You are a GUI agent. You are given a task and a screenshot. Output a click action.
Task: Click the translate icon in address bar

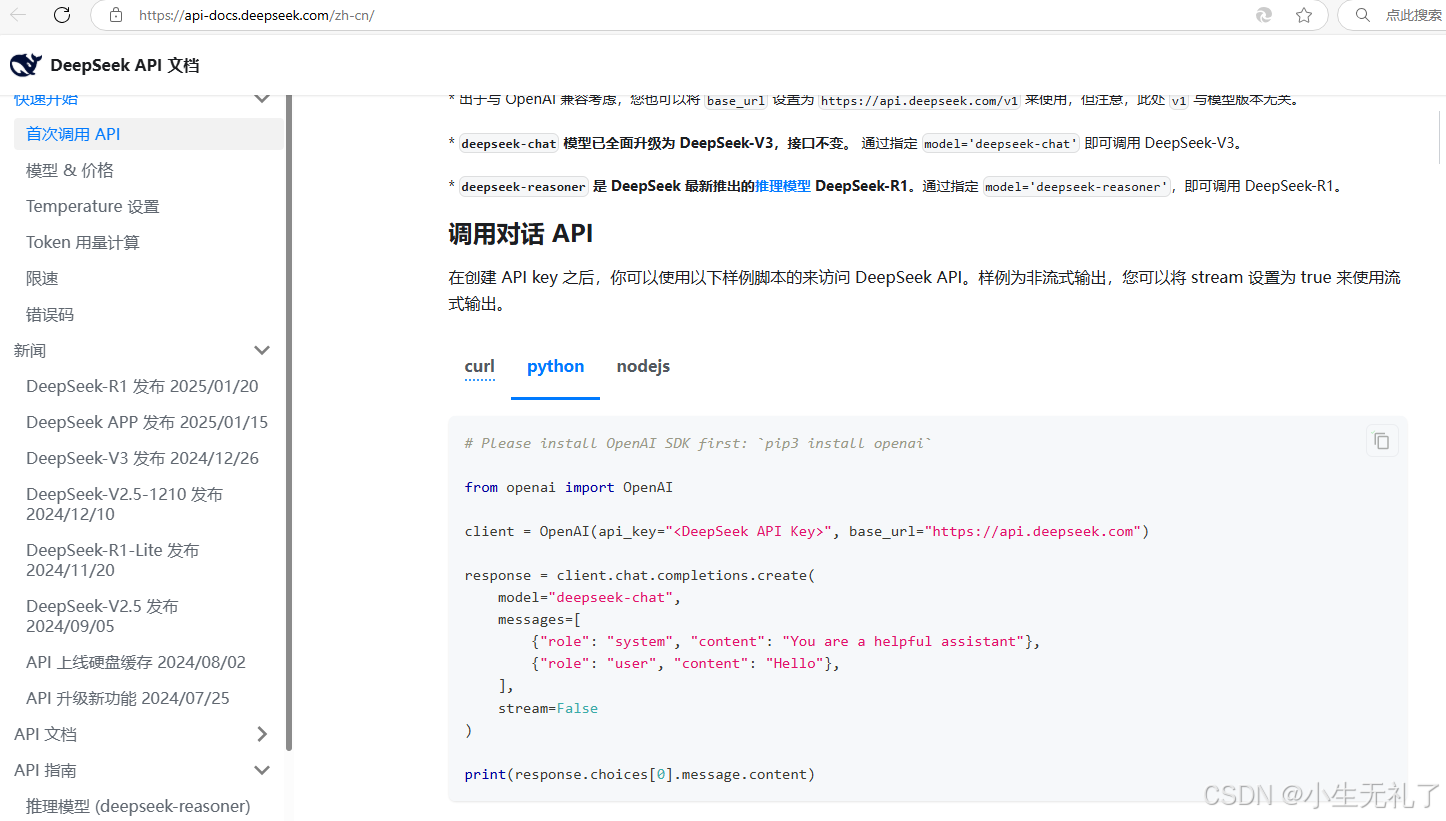point(1263,15)
